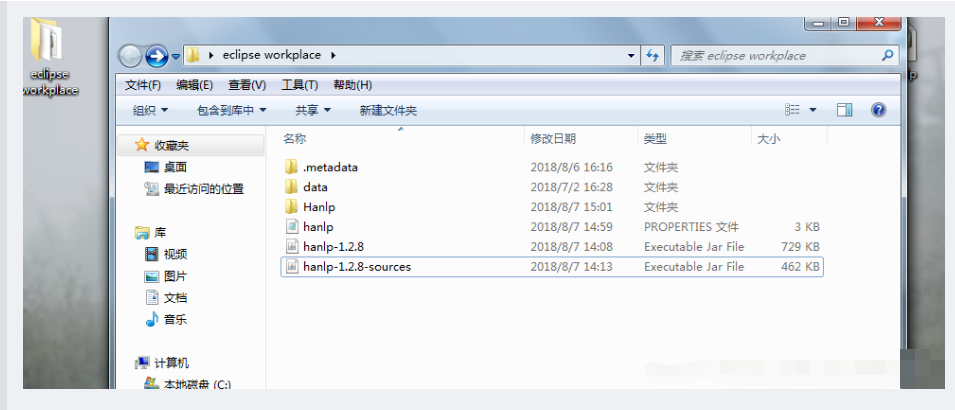This screenshot has width=955, height=410.
Task: Open the 帮助(H) menu
Action: (353, 85)
